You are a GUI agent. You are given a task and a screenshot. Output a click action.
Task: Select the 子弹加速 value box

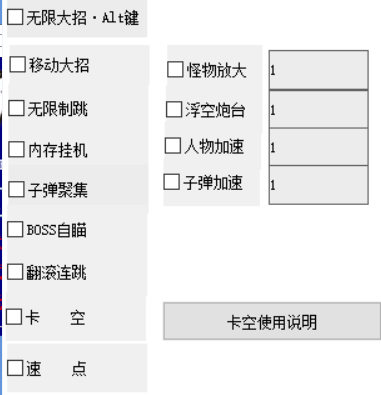[x=318, y=185]
